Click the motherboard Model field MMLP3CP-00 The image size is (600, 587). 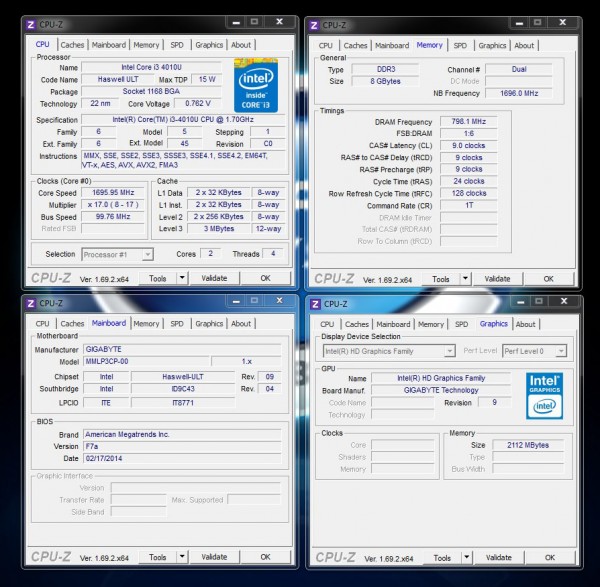pyautogui.click(x=146, y=361)
